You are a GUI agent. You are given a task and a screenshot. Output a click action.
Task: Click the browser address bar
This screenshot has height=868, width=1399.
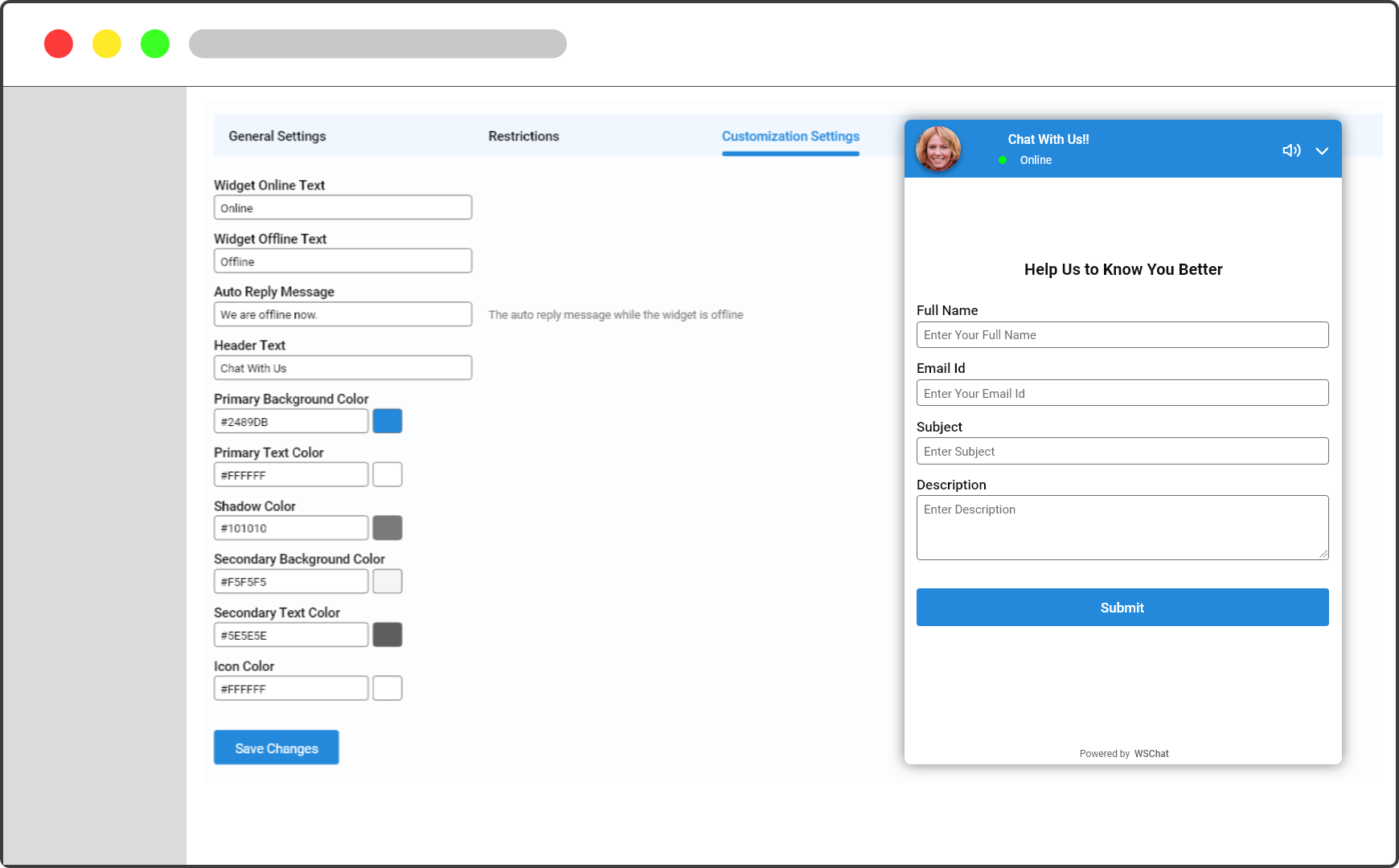(378, 43)
